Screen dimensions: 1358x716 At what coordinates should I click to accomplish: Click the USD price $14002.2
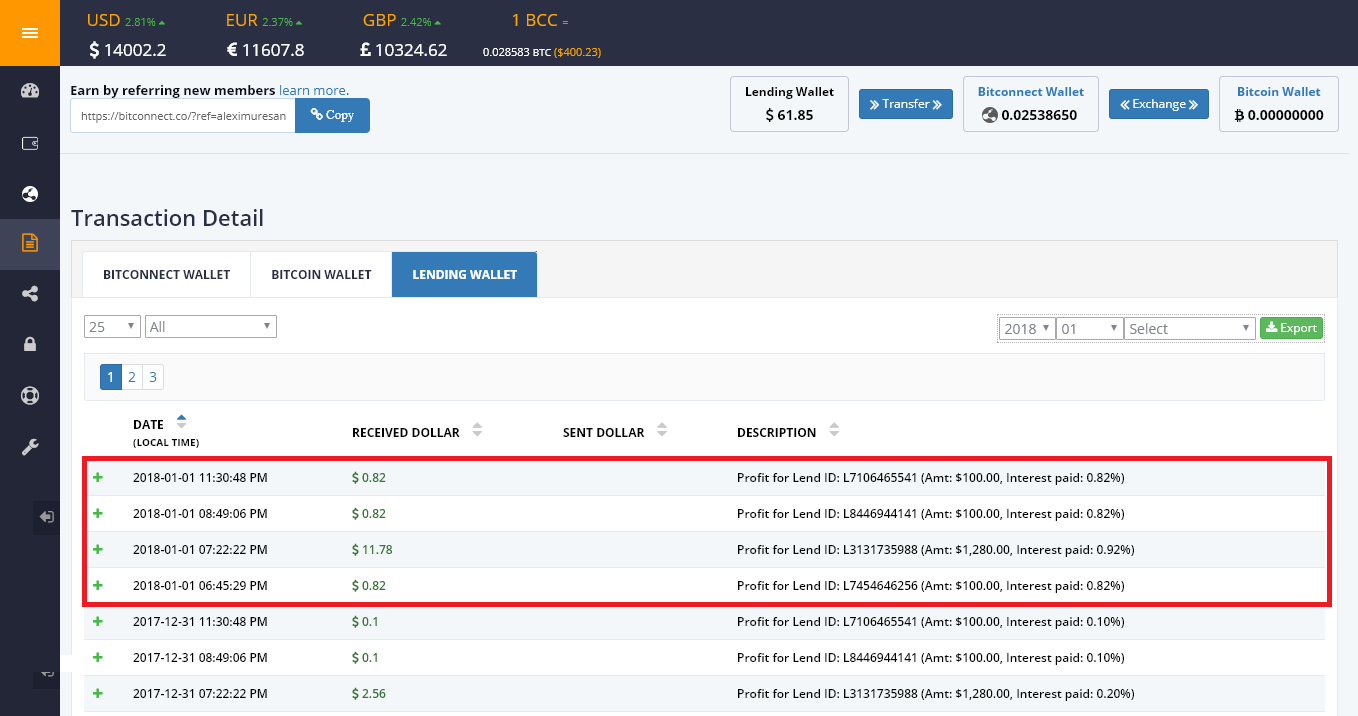pos(127,50)
